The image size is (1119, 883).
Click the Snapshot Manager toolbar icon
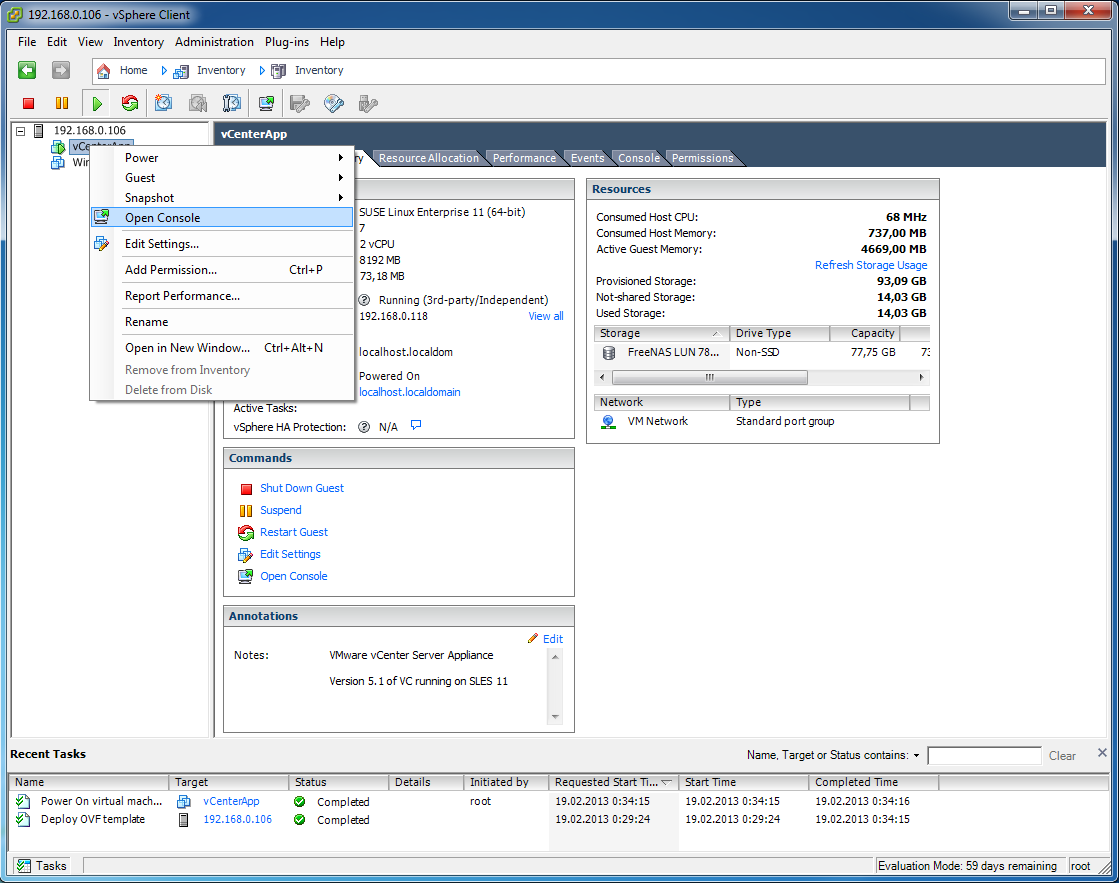point(231,104)
